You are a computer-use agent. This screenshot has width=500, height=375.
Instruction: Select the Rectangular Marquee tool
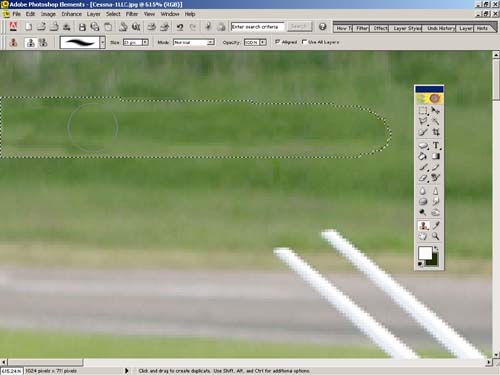[423, 111]
